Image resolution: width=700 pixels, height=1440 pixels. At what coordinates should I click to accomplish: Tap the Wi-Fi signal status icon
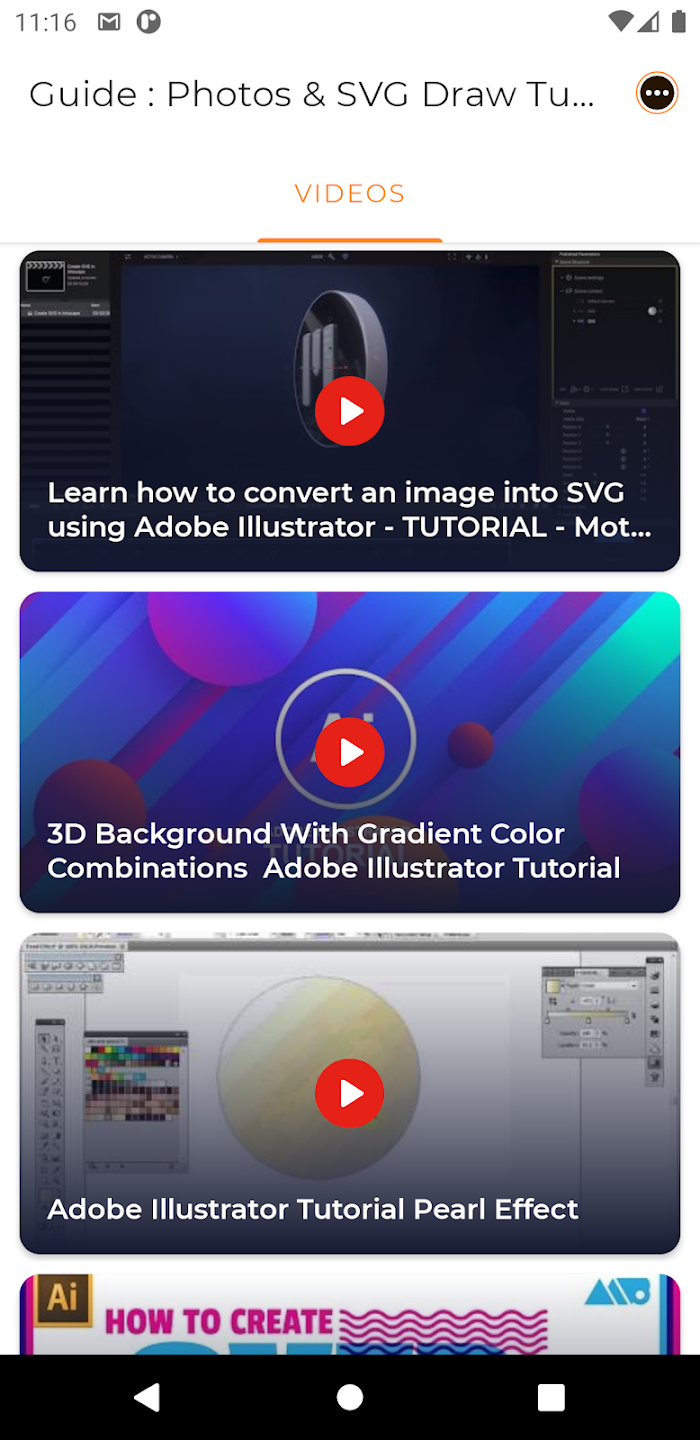[x=621, y=22]
